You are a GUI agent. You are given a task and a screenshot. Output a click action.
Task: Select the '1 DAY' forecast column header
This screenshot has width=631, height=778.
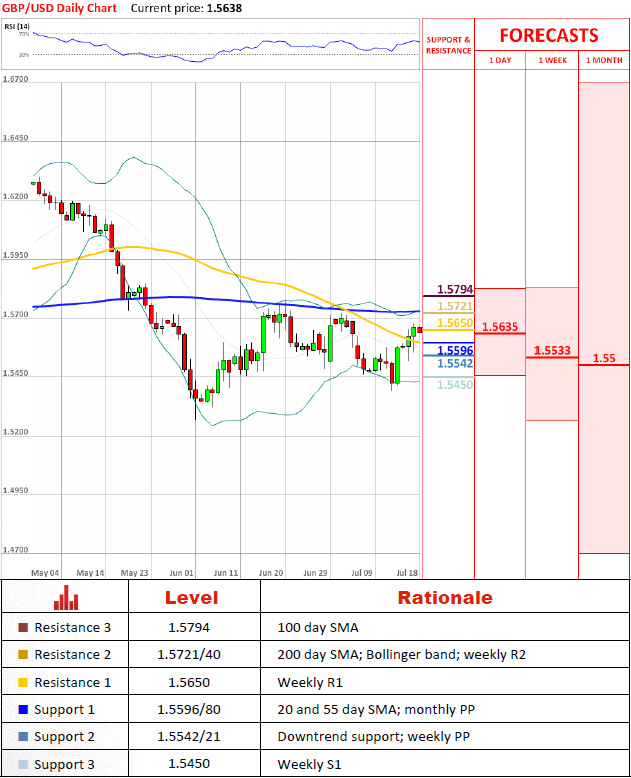point(500,60)
